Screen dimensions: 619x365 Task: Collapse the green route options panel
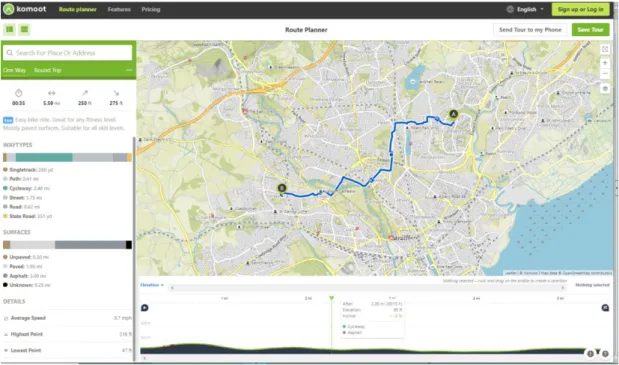(x=129, y=70)
